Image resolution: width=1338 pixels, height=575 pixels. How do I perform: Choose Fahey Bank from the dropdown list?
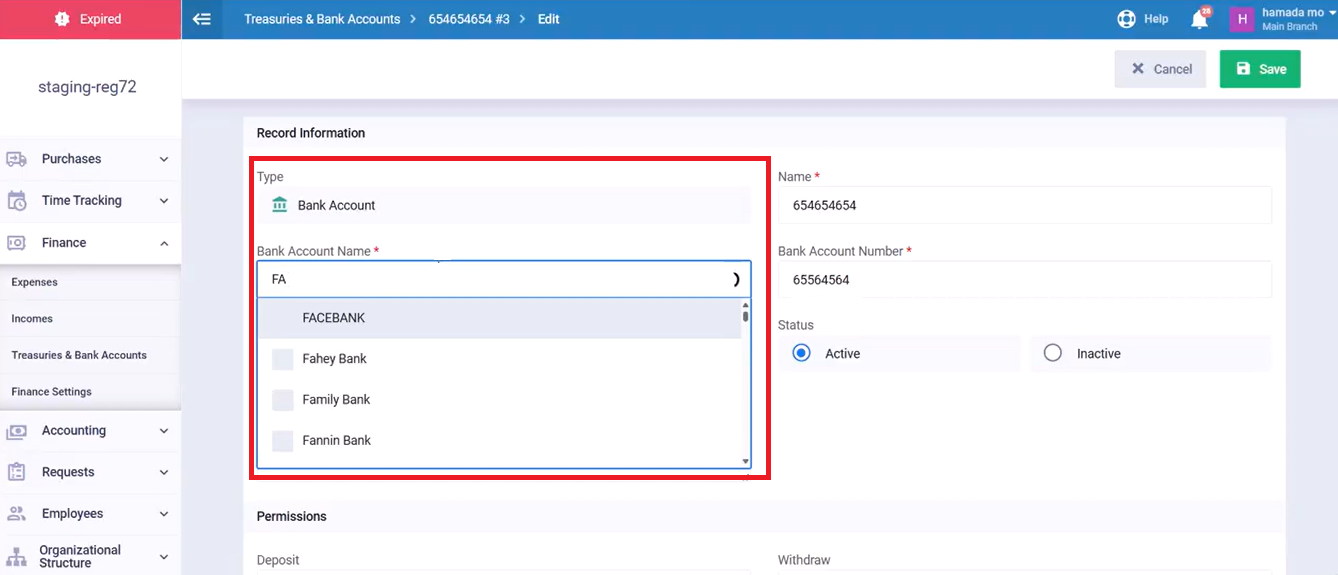point(335,359)
